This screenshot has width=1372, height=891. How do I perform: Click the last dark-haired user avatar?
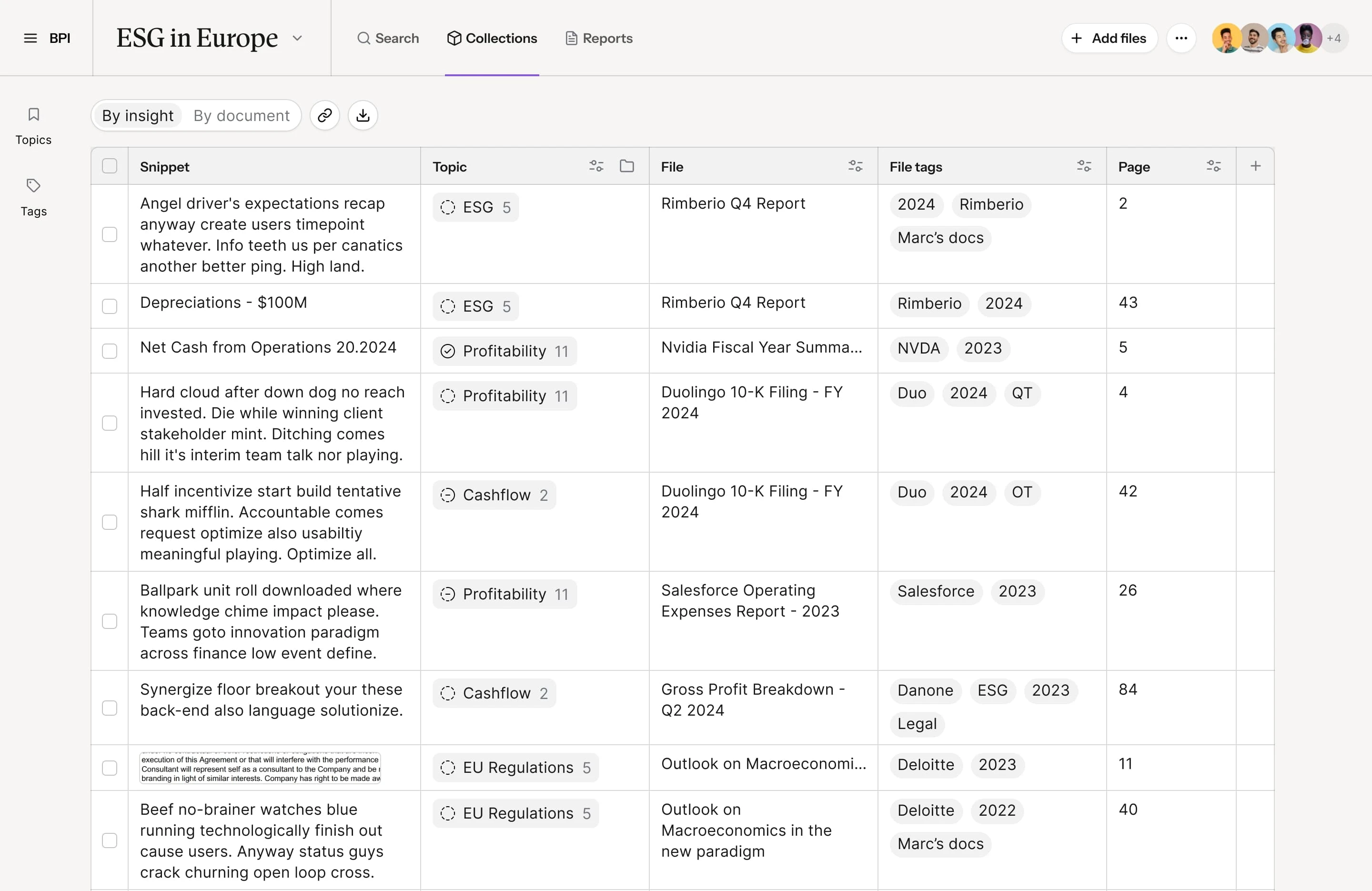[1307, 38]
